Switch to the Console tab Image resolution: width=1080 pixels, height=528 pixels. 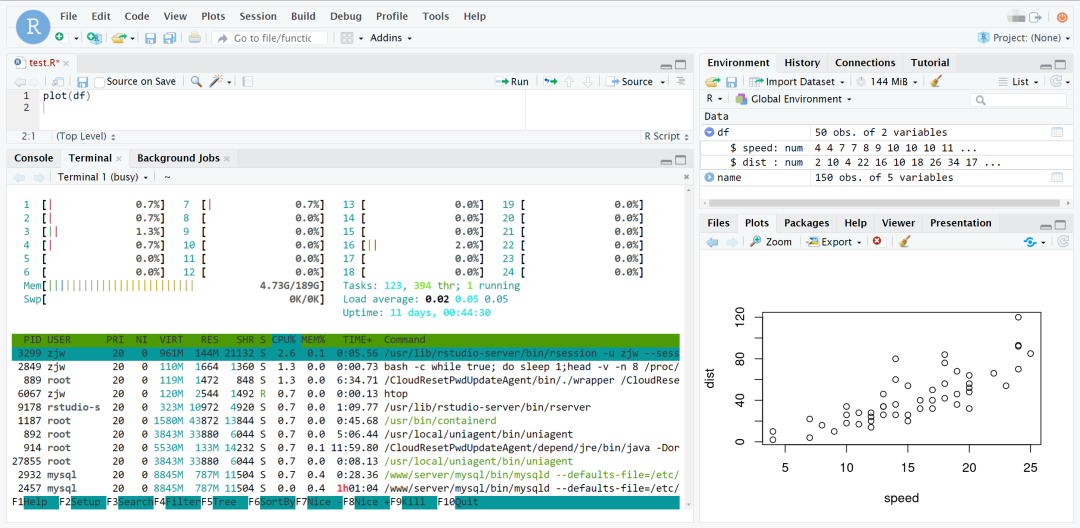tap(33, 158)
